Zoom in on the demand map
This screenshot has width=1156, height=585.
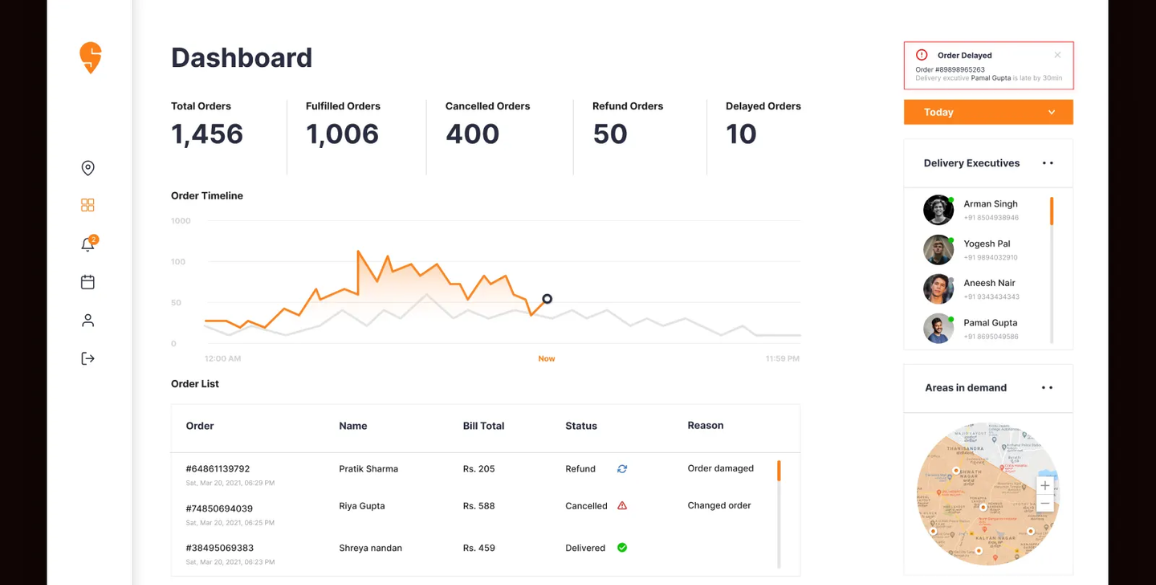point(1045,485)
